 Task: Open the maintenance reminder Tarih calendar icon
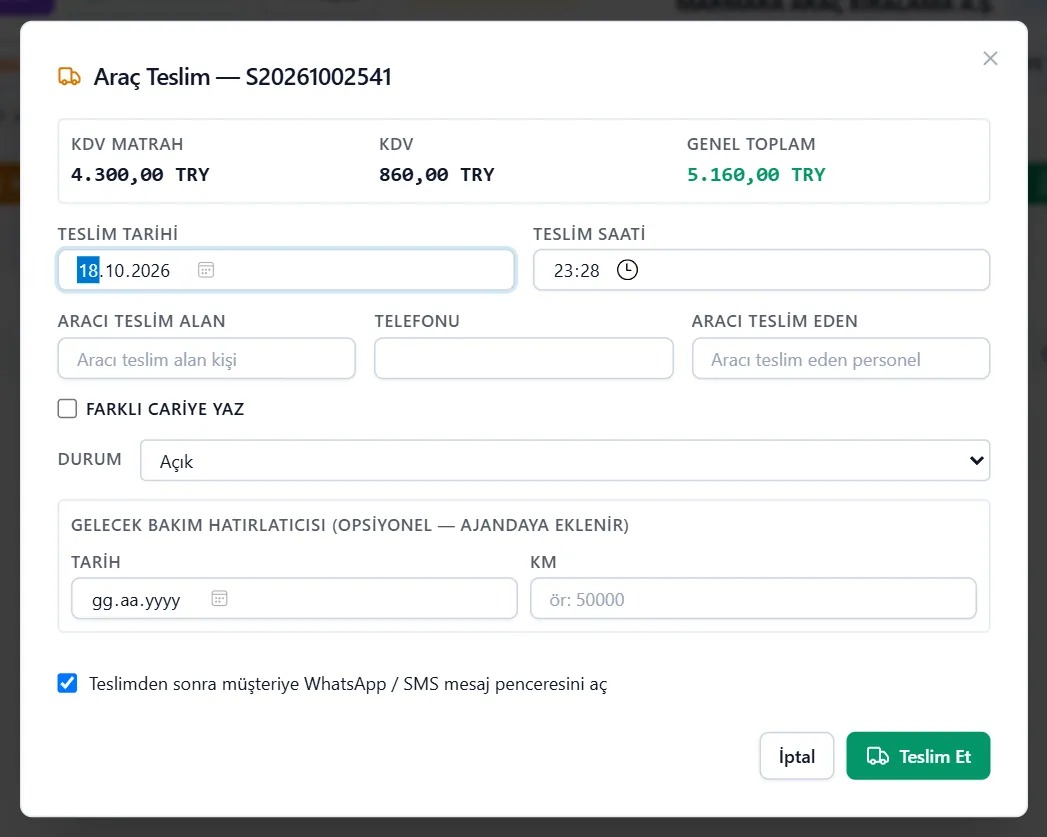(220, 598)
